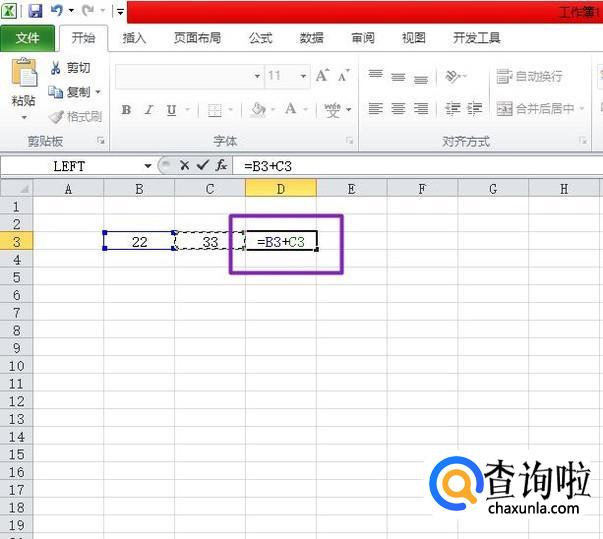Image resolution: width=603 pixels, height=539 pixels.
Task: Click the Top Align icon
Action: pyautogui.click(x=376, y=74)
